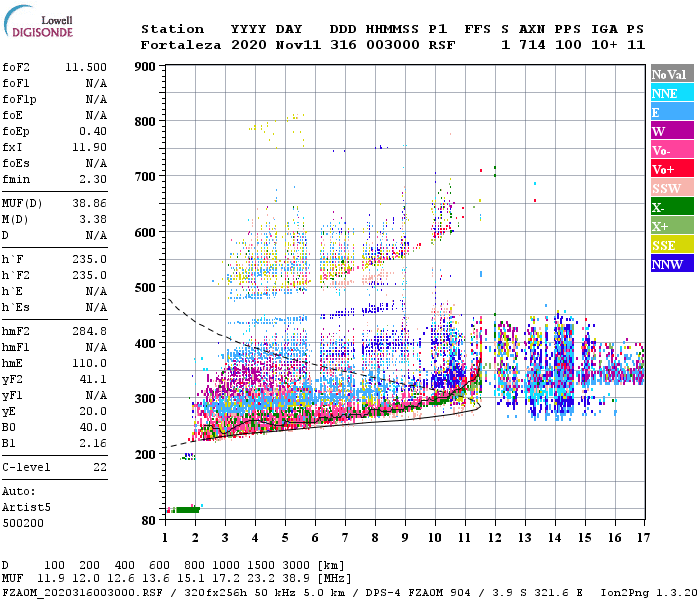Click the year 2020 in header
The height and width of the screenshot is (600, 700).
pos(249,45)
